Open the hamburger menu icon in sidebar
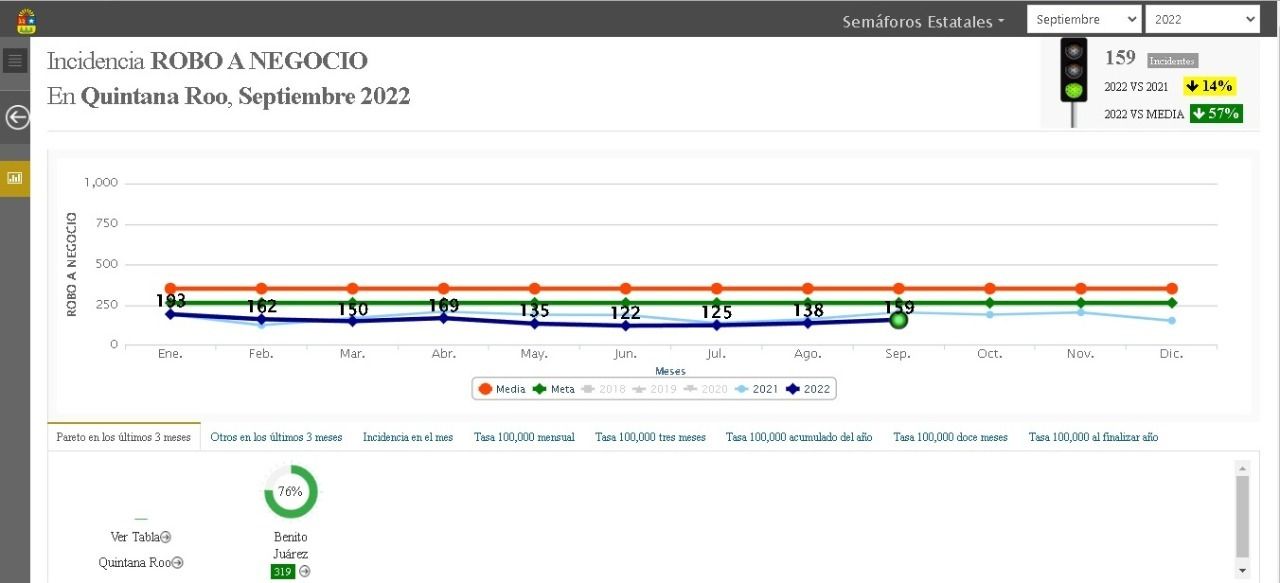This screenshot has width=1280, height=583. click(x=15, y=61)
